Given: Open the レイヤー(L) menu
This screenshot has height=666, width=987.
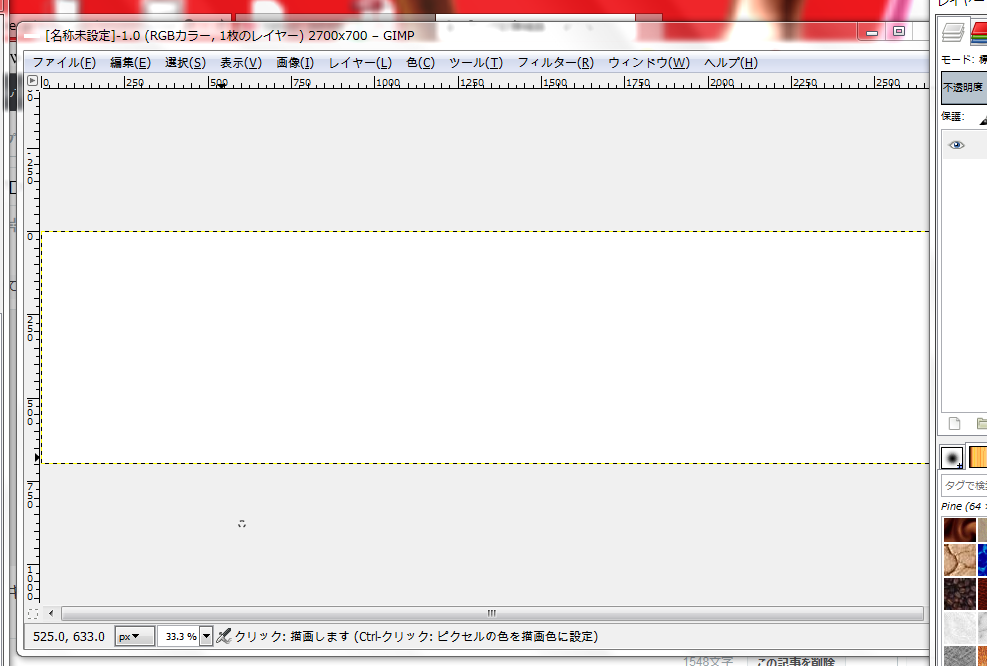Looking at the screenshot, I should pyautogui.click(x=360, y=62).
